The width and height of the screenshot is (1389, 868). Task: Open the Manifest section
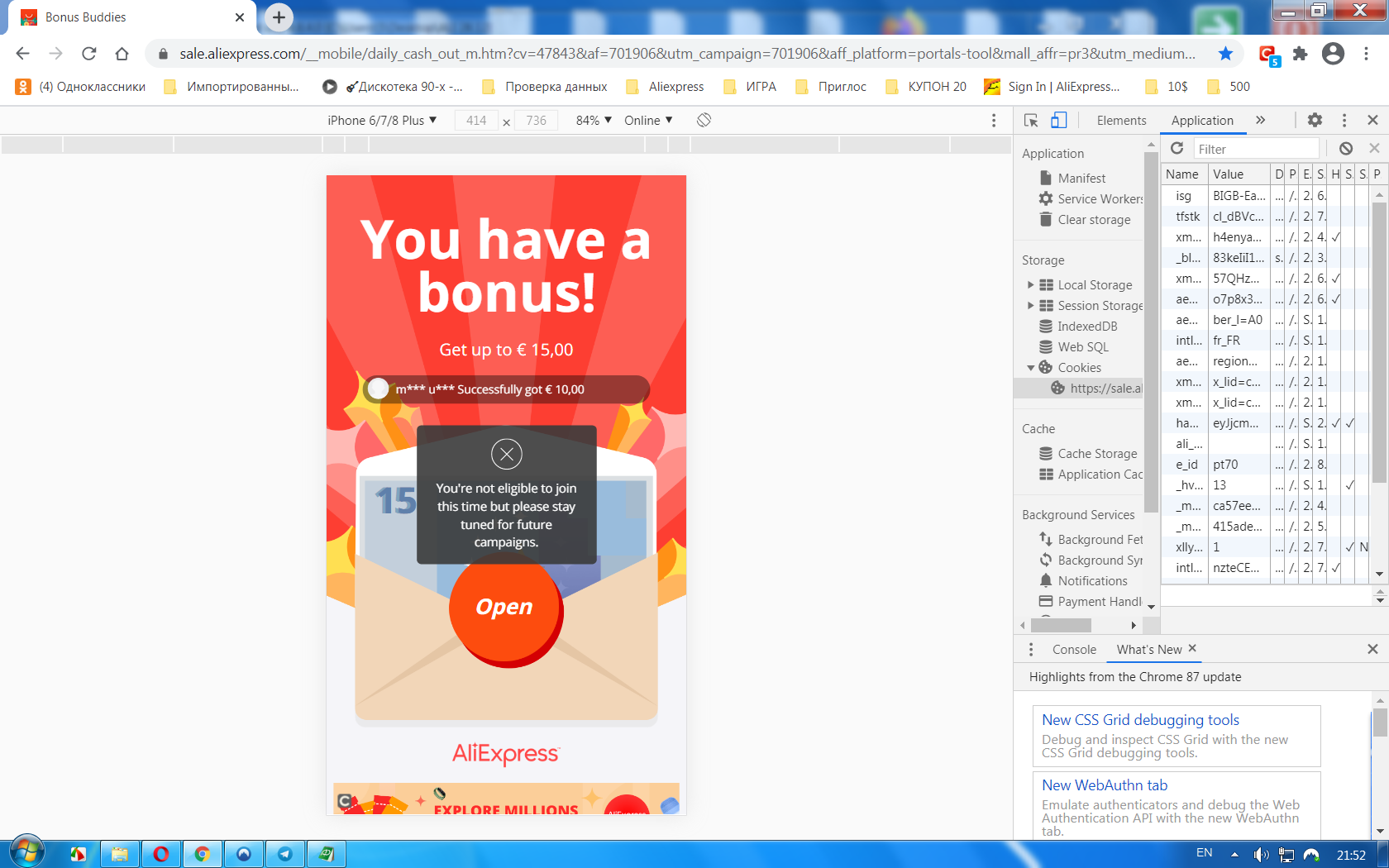(x=1081, y=179)
